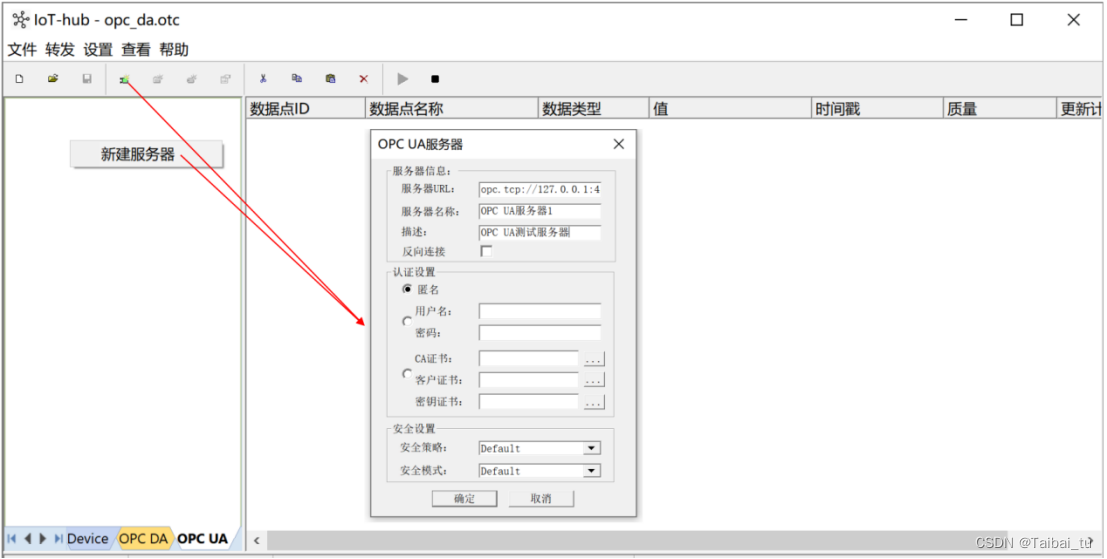Open project via folder toolbar icon
1107x559 pixels.
pos(53,79)
